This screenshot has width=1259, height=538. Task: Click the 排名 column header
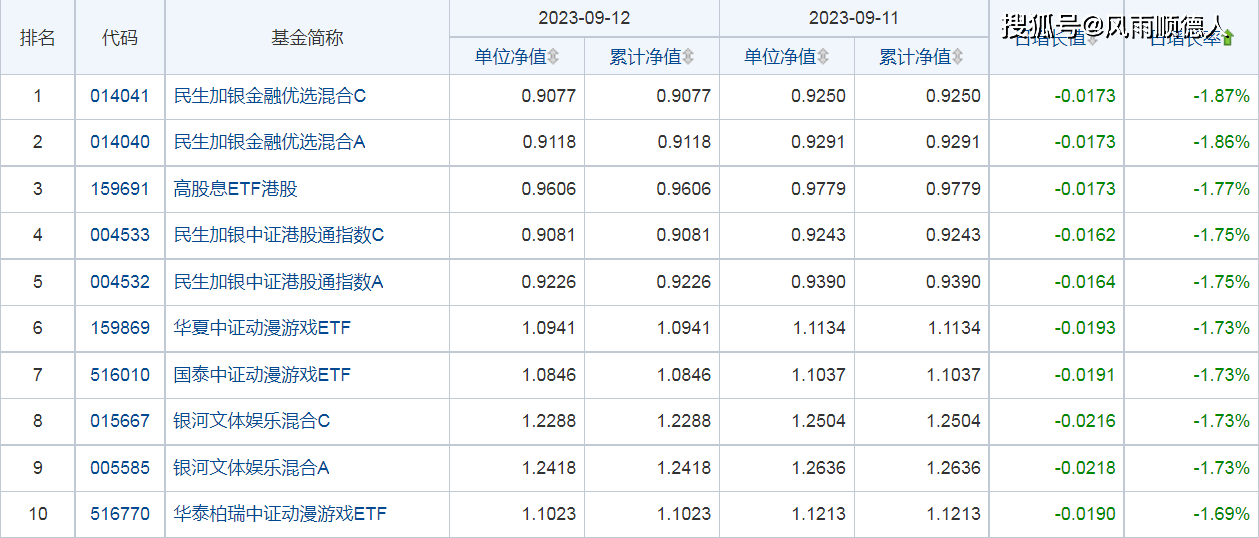pos(38,38)
